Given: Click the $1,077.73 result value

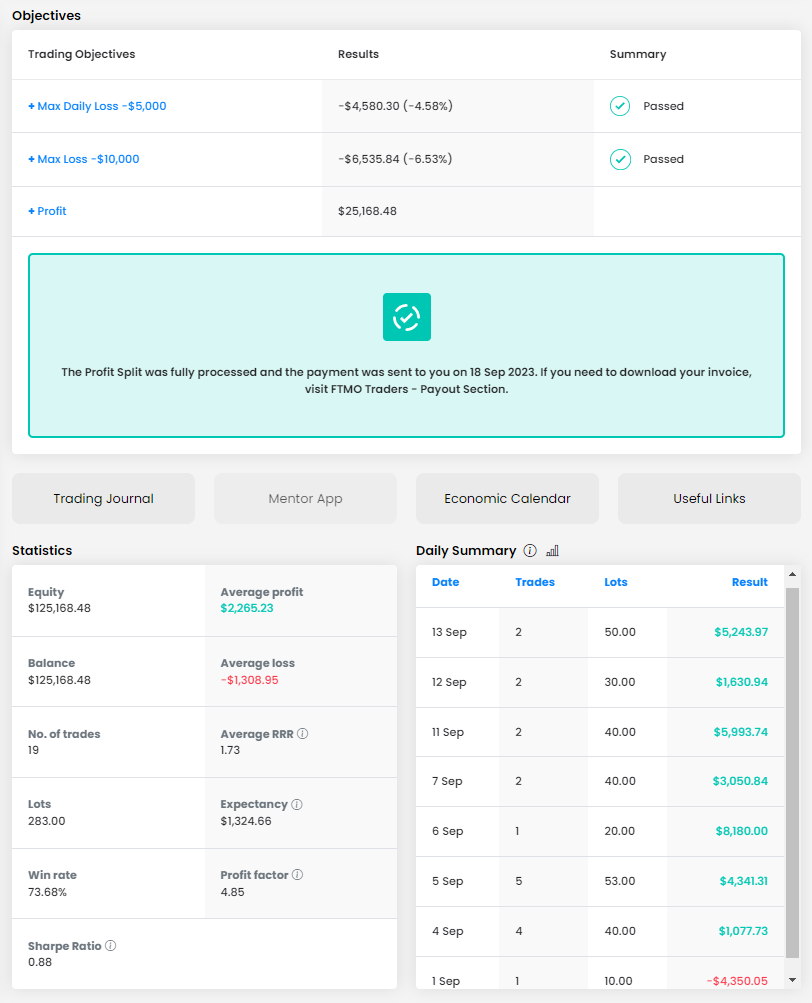Looking at the screenshot, I should pyautogui.click(x=743, y=931).
